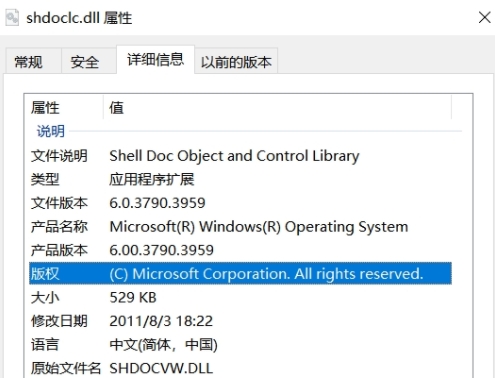Select the 说明 group heading
This screenshot has width=495, height=378.
coord(51,131)
